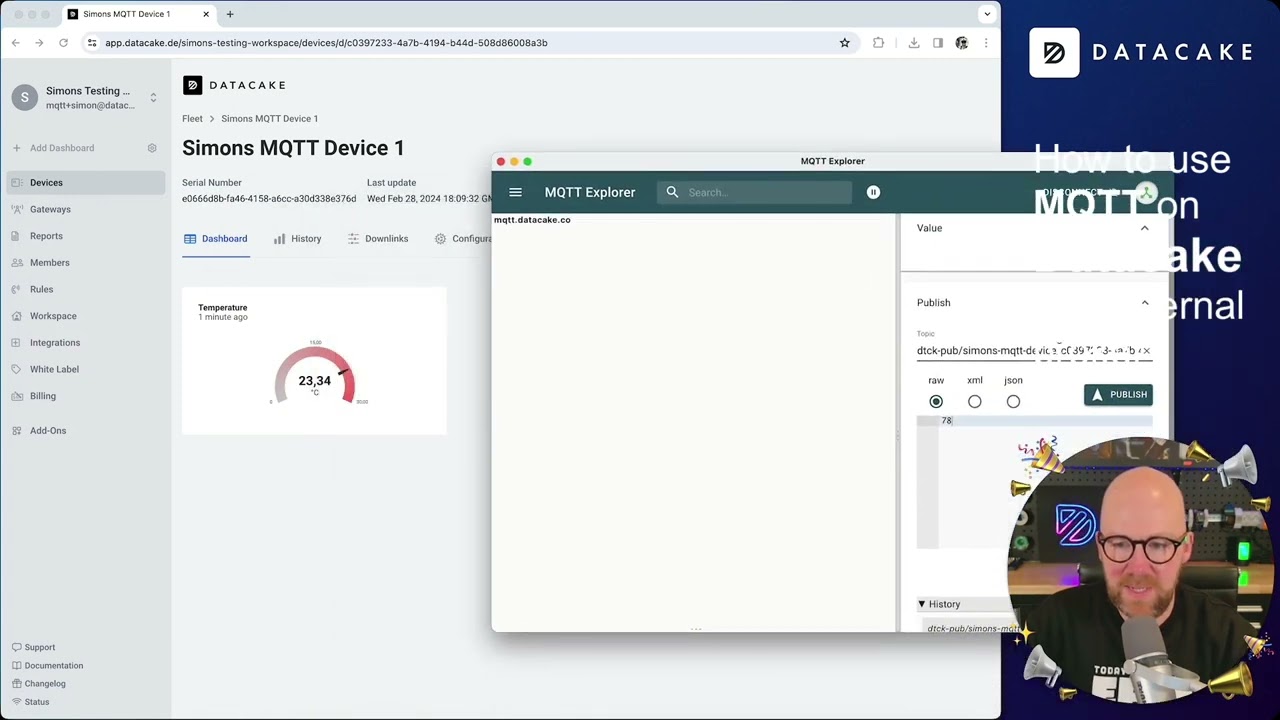Open Chrome downloads icon
1280x720 pixels.
(914, 43)
